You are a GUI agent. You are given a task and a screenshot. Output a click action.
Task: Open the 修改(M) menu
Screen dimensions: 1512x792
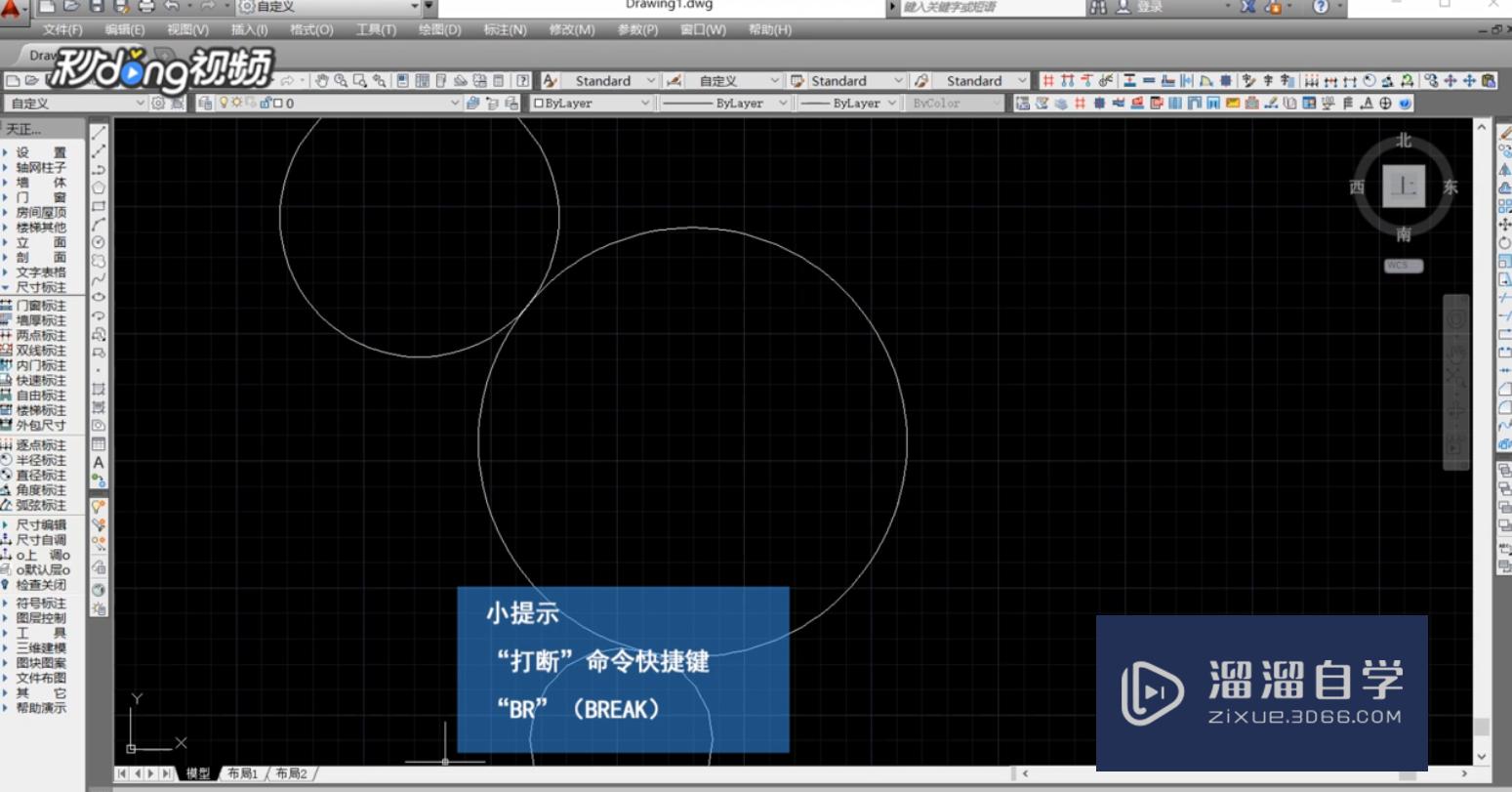pos(572,29)
